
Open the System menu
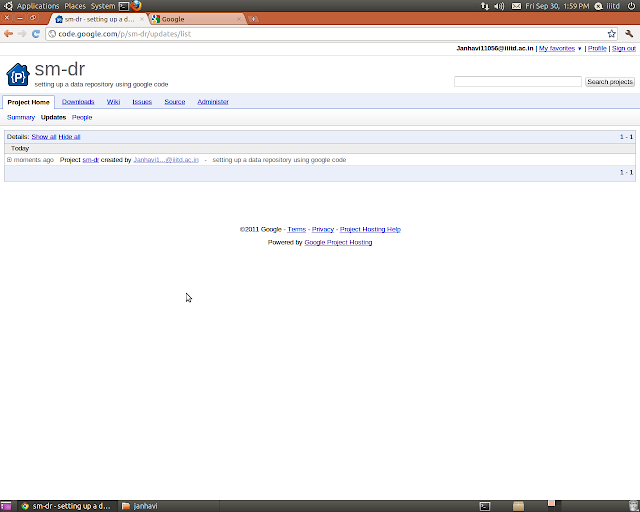point(103,6)
